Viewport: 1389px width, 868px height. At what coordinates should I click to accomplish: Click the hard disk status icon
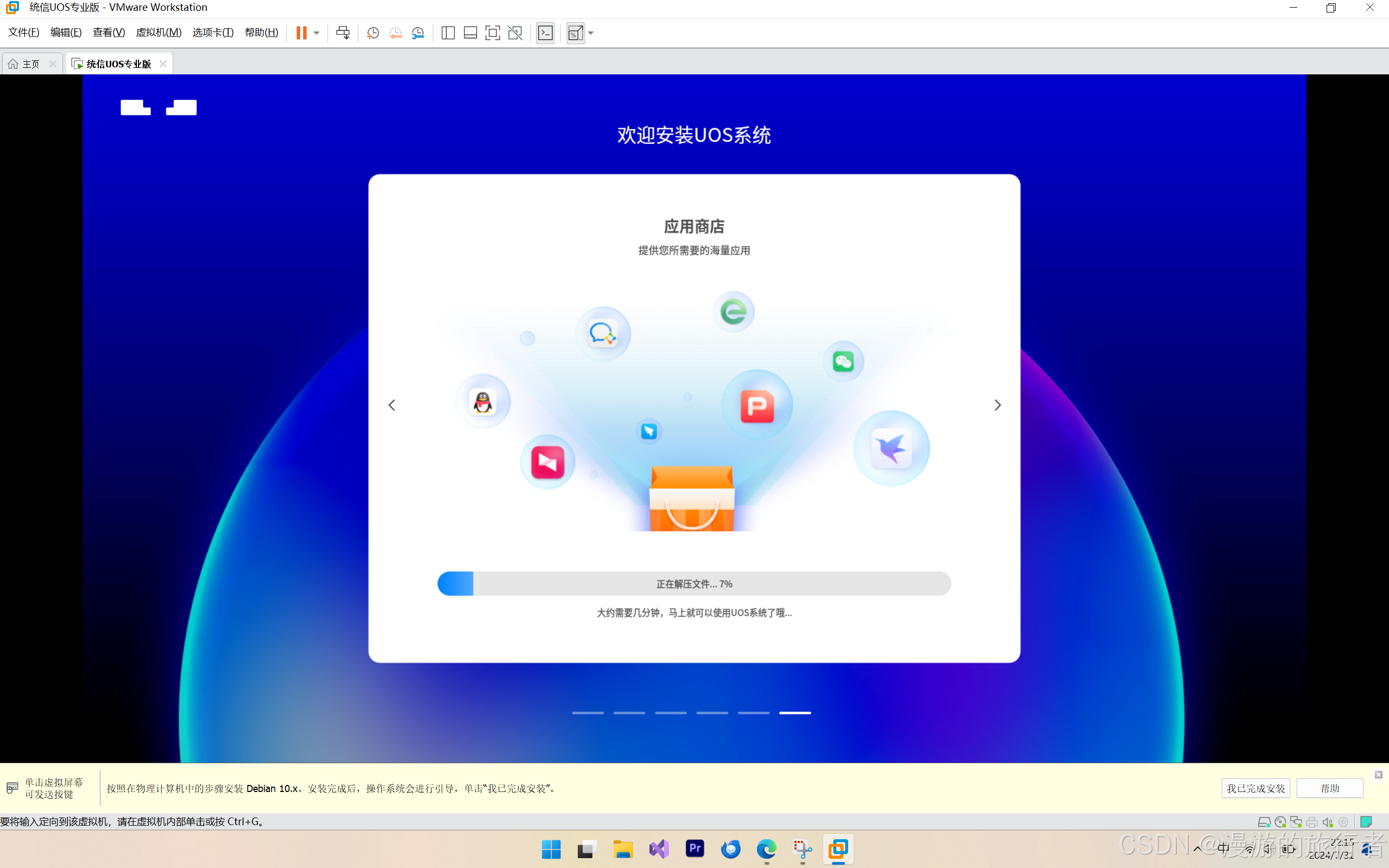1264,822
